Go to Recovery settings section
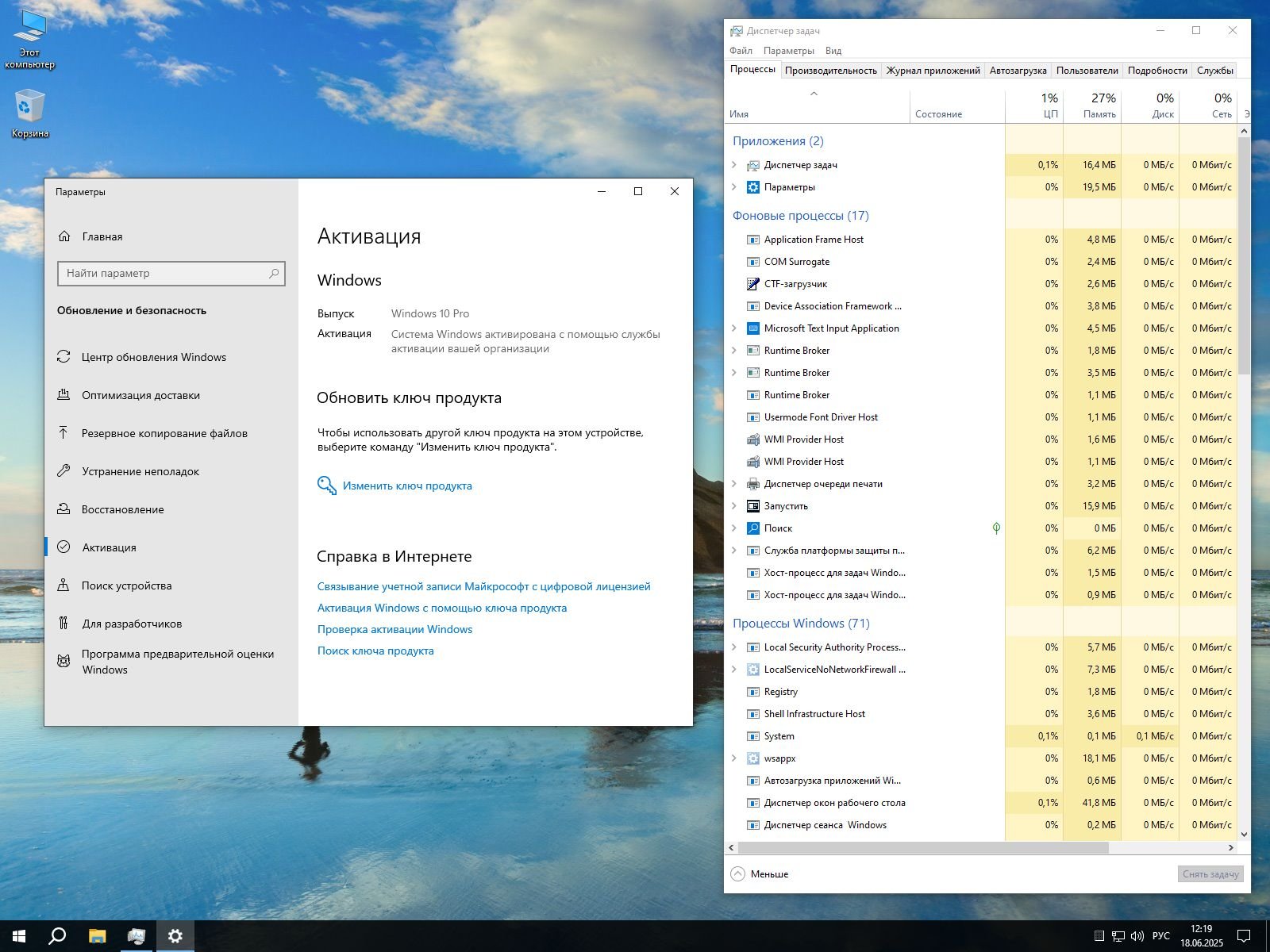Image resolution: width=1270 pixels, height=952 pixels. [122, 509]
